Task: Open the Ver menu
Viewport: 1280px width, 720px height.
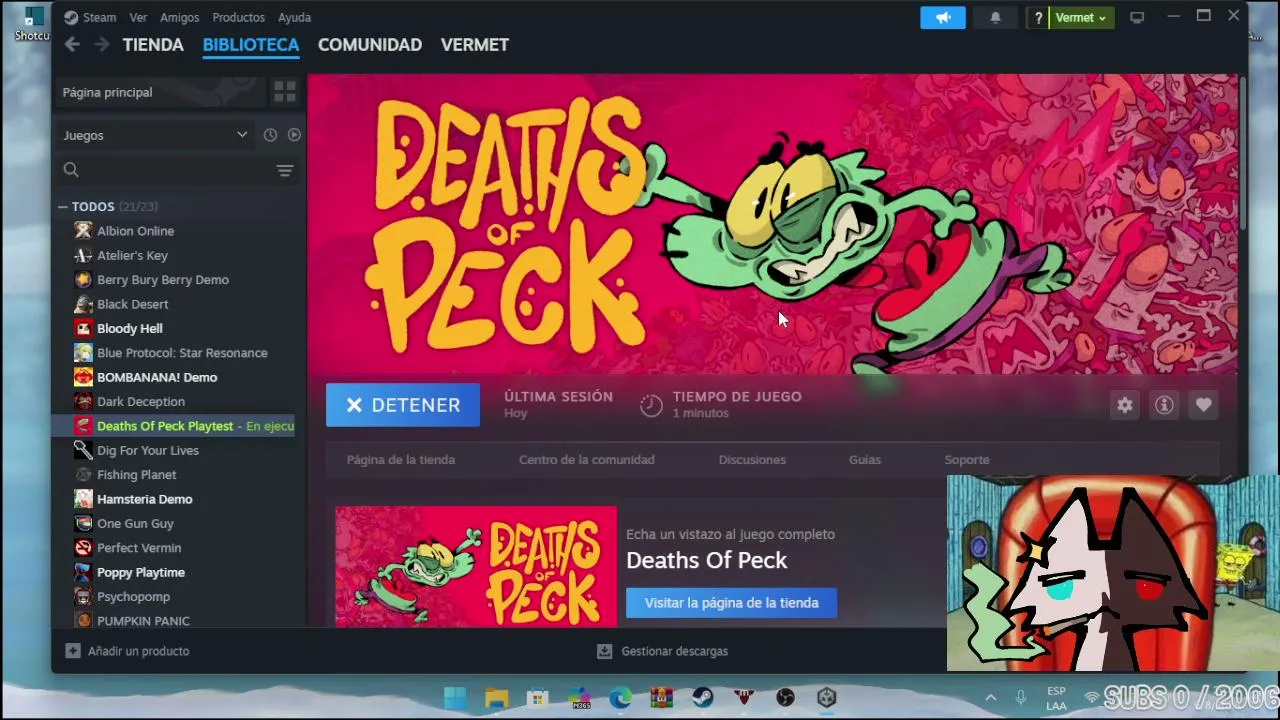Action: click(x=138, y=17)
